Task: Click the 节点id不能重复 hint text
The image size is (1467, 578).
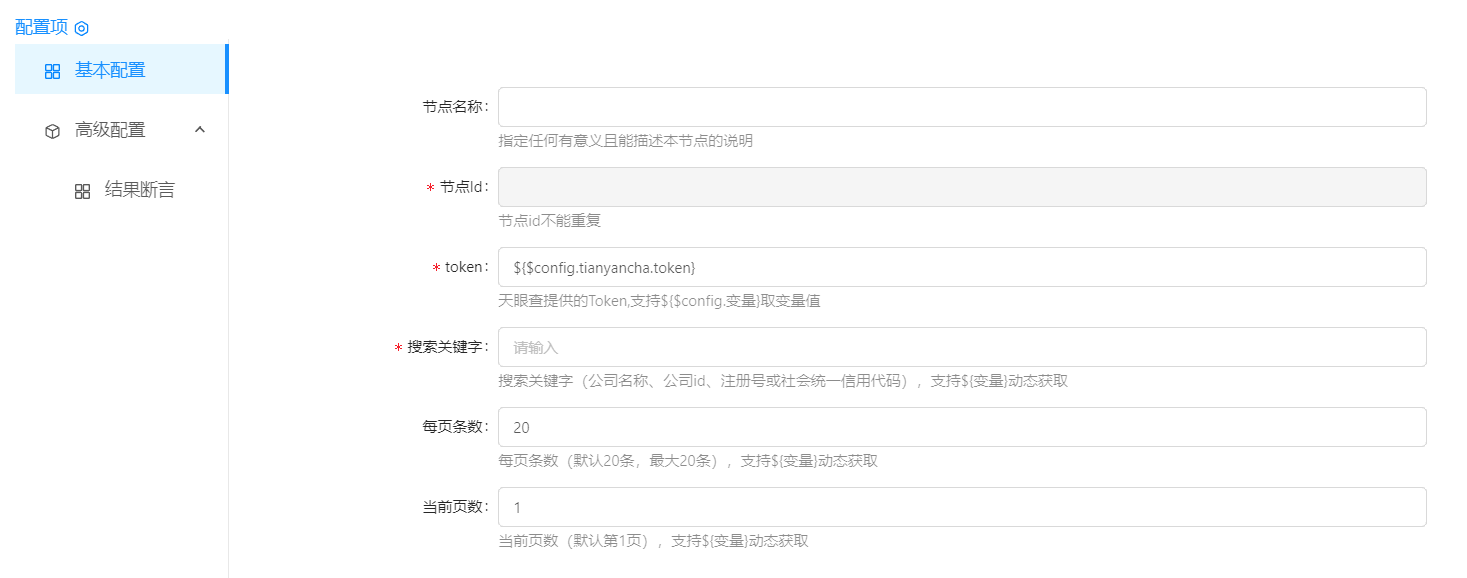Action: tap(549, 221)
